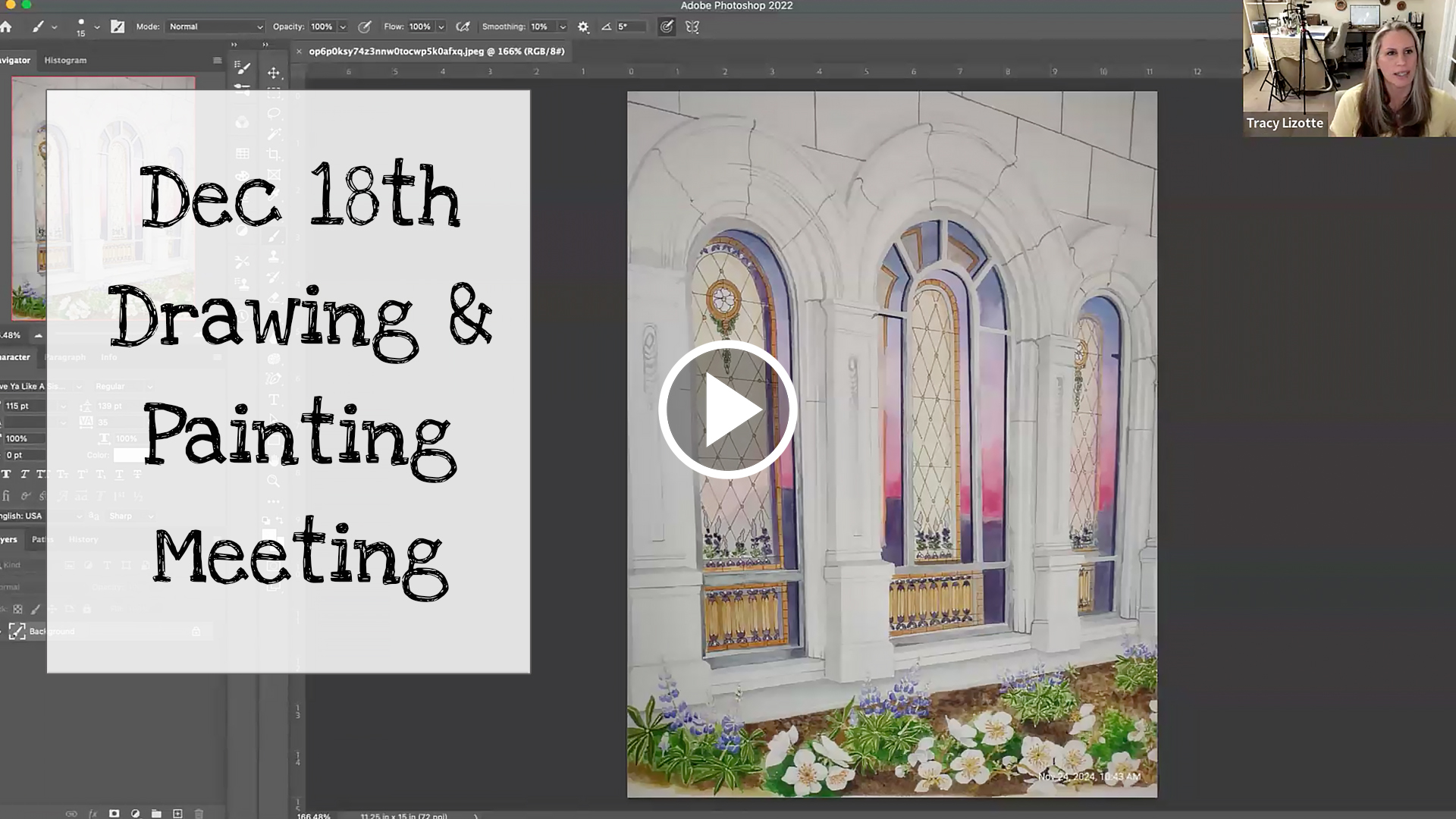Delete layer trash icon
Viewport: 1456px width, 819px height.
point(199,814)
